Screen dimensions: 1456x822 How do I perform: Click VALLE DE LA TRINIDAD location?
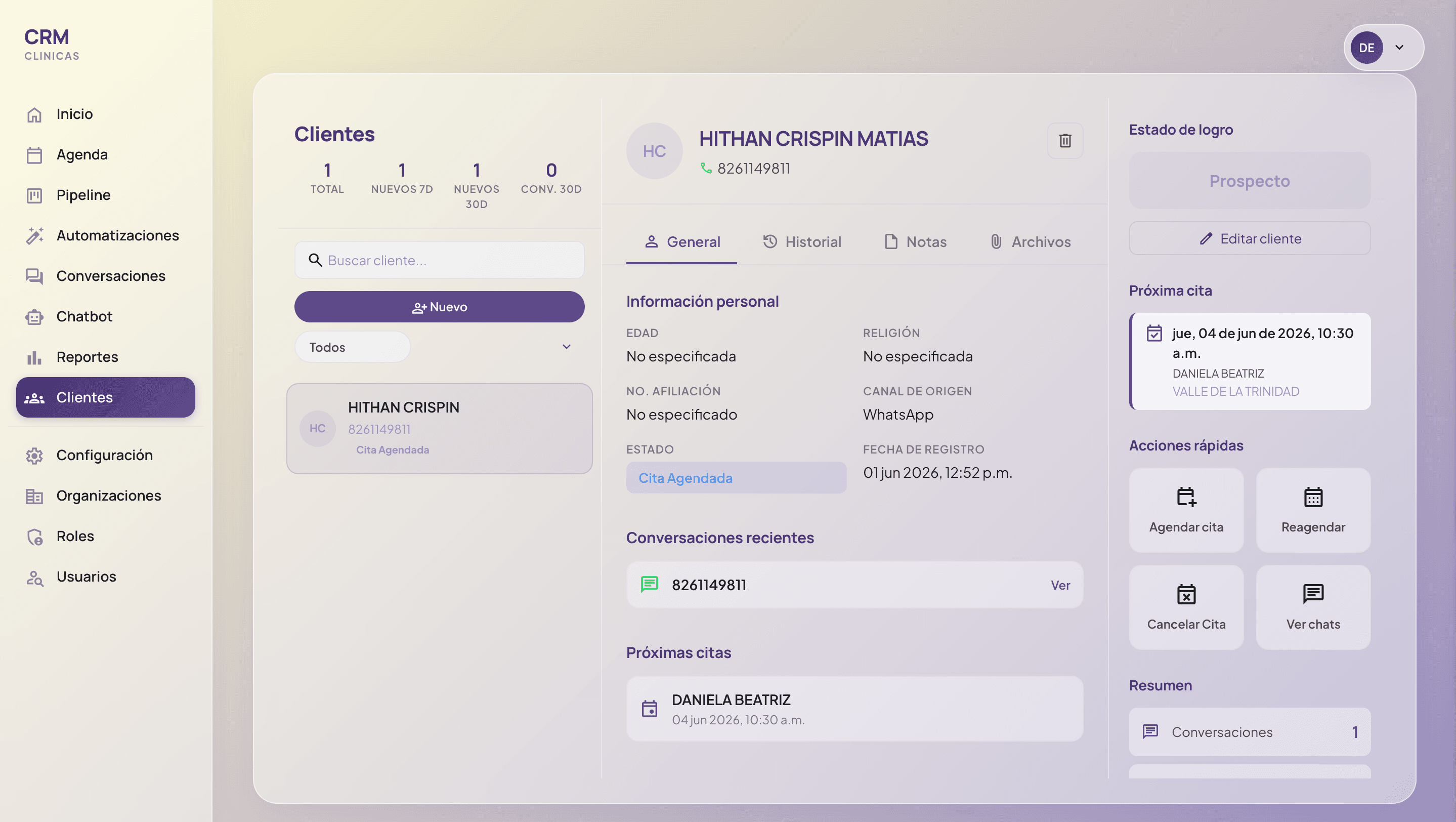(x=1235, y=391)
